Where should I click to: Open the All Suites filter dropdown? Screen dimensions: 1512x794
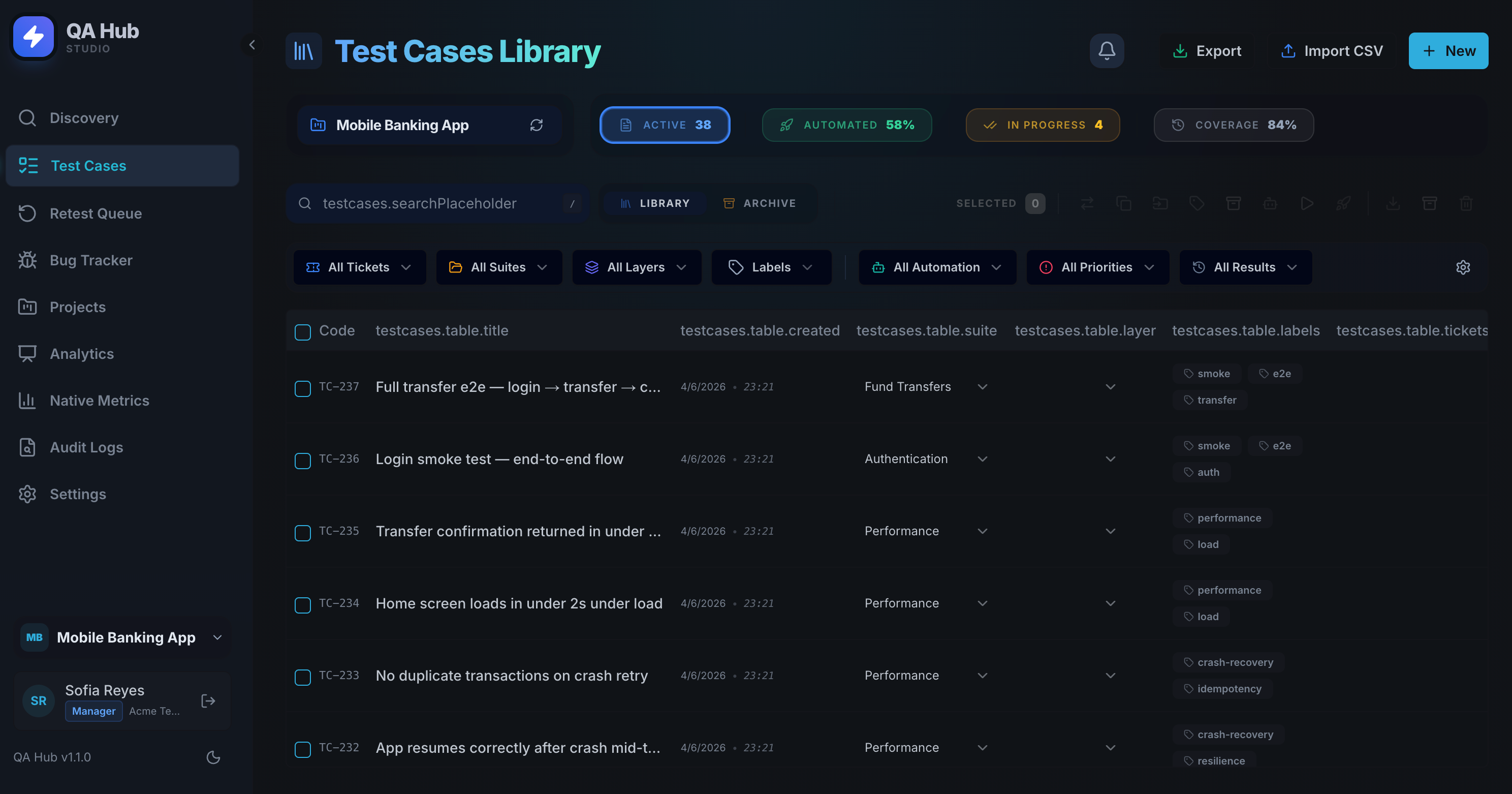pos(499,267)
